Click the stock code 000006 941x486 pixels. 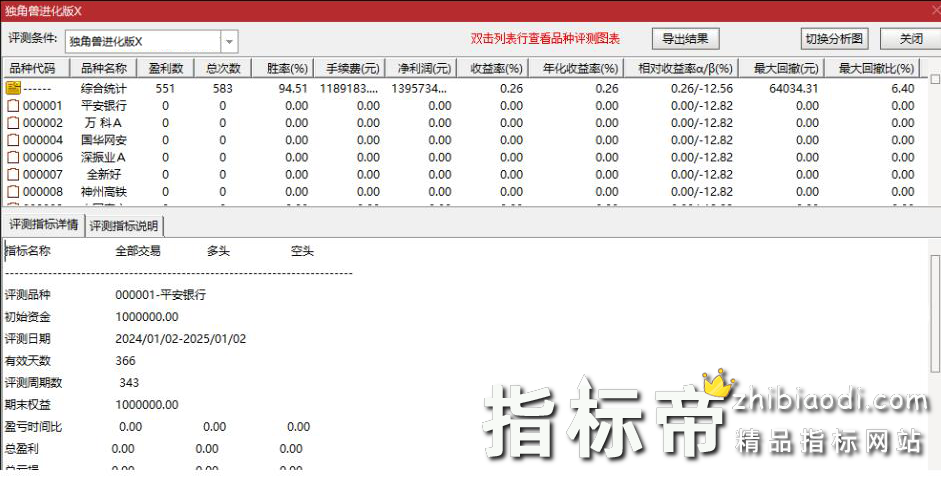pyautogui.click(x=43, y=157)
